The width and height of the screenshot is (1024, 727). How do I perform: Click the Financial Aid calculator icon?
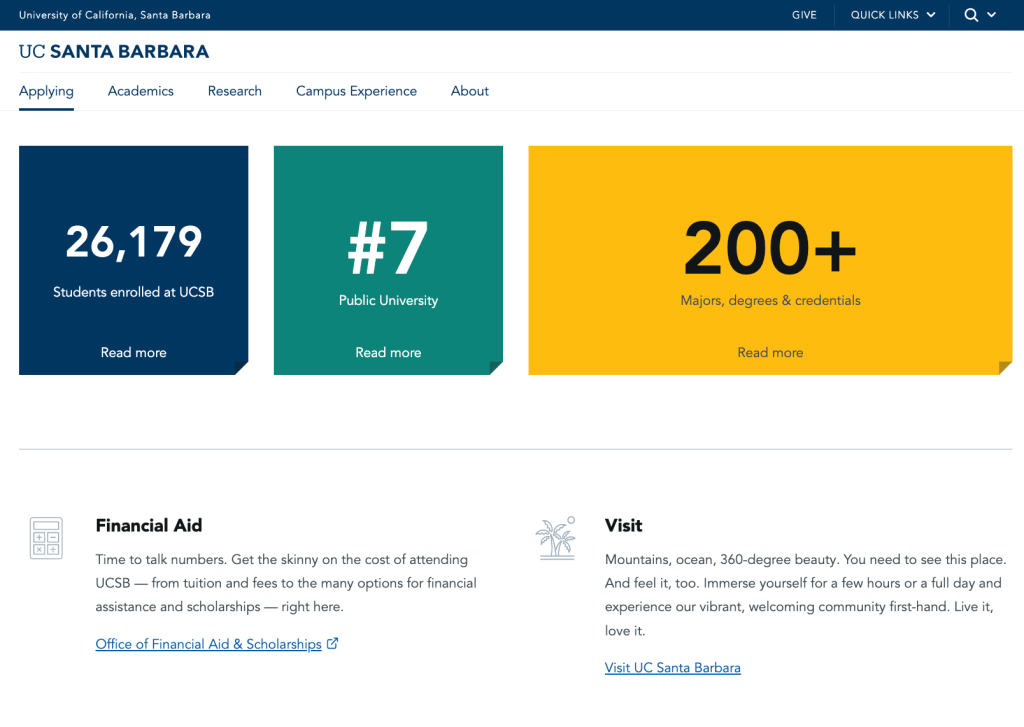[x=46, y=538]
